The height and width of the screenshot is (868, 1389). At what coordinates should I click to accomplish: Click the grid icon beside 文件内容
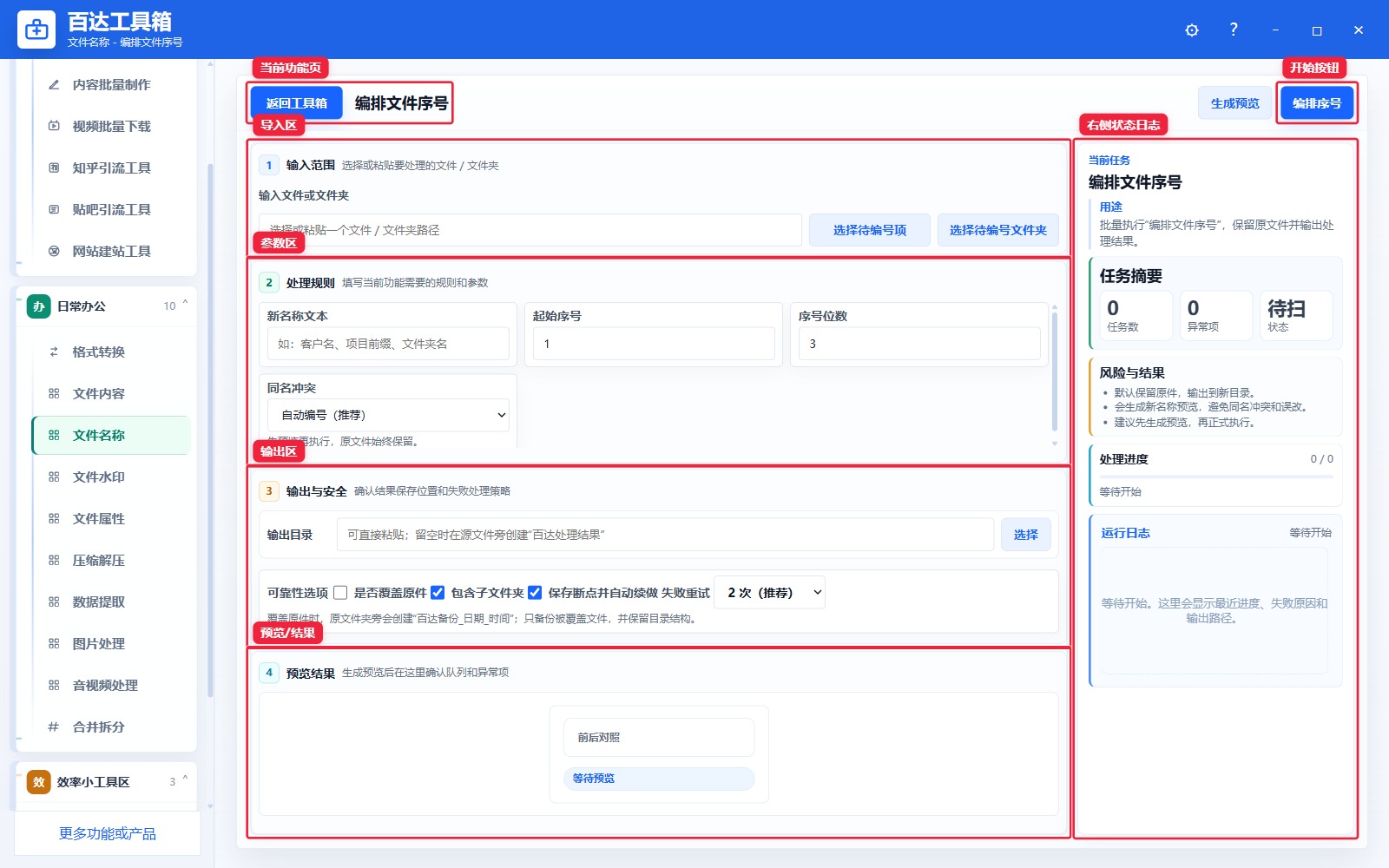click(x=54, y=394)
